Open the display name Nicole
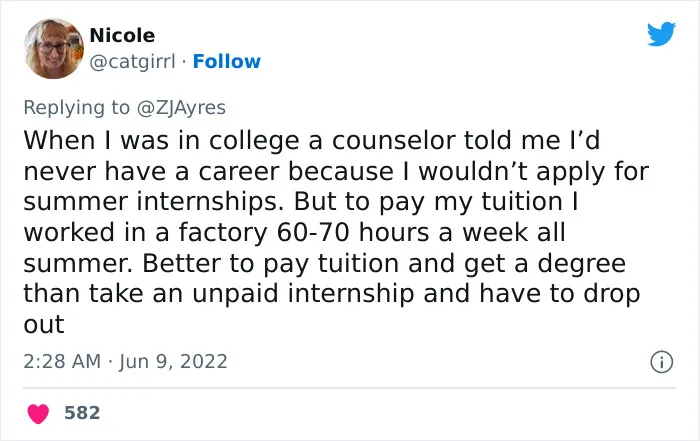The width and height of the screenshot is (700, 441). click(x=122, y=35)
